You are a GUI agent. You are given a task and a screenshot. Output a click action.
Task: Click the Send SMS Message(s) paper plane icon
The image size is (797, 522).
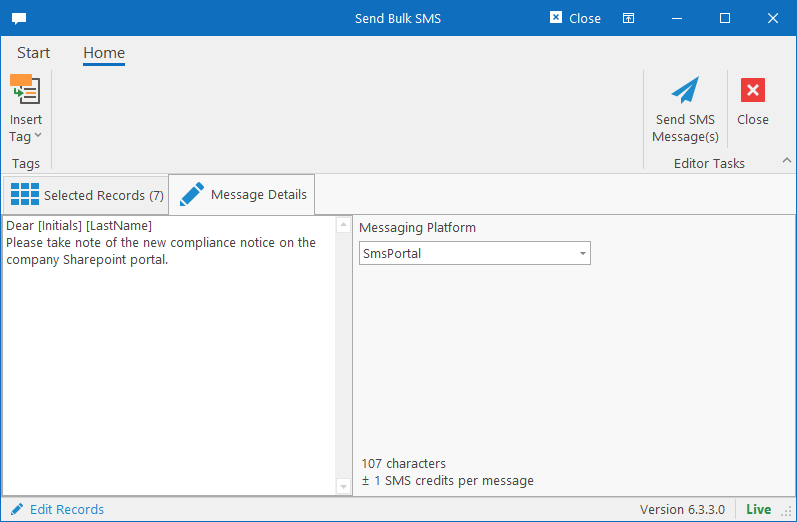(x=685, y=90)
